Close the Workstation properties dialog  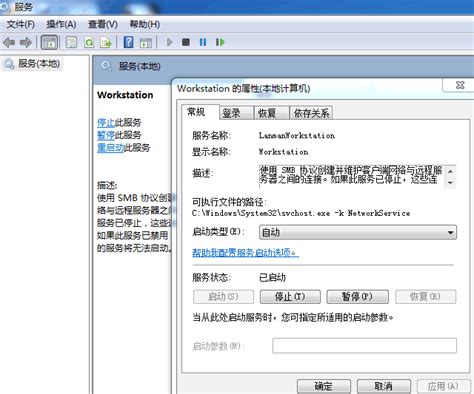460,85
